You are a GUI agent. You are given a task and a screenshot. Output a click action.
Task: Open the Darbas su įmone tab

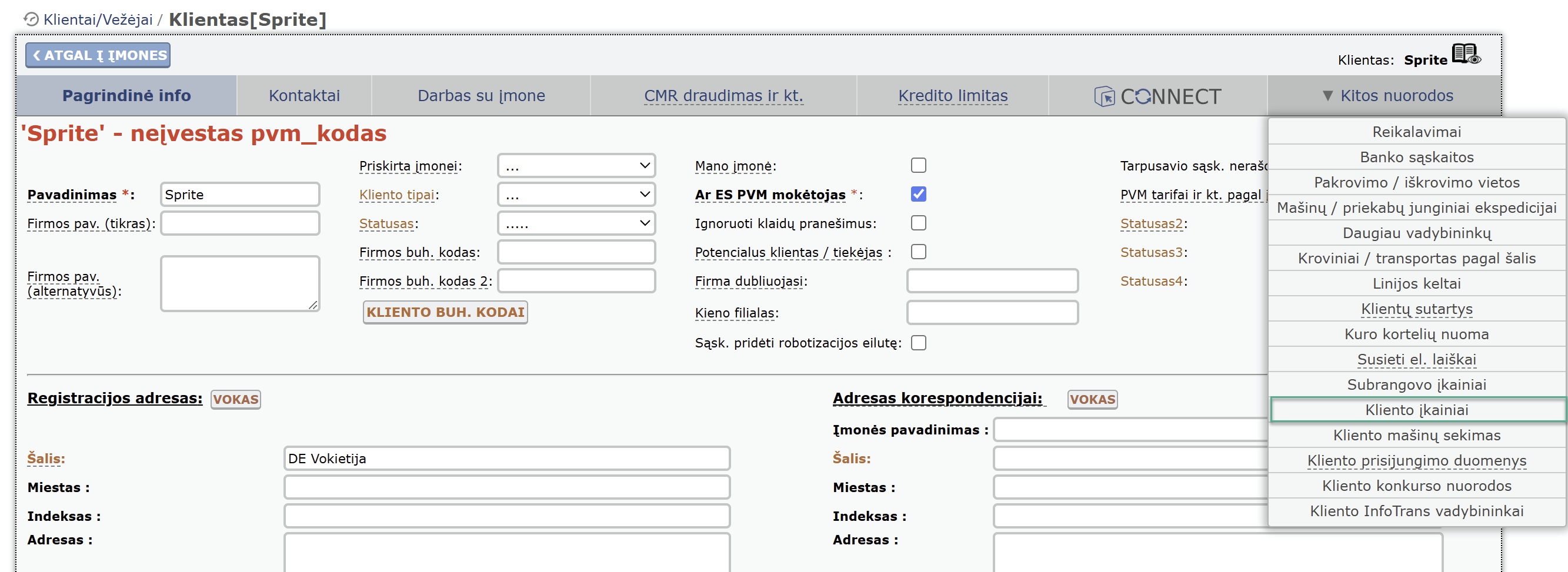(x=481, y=96)
